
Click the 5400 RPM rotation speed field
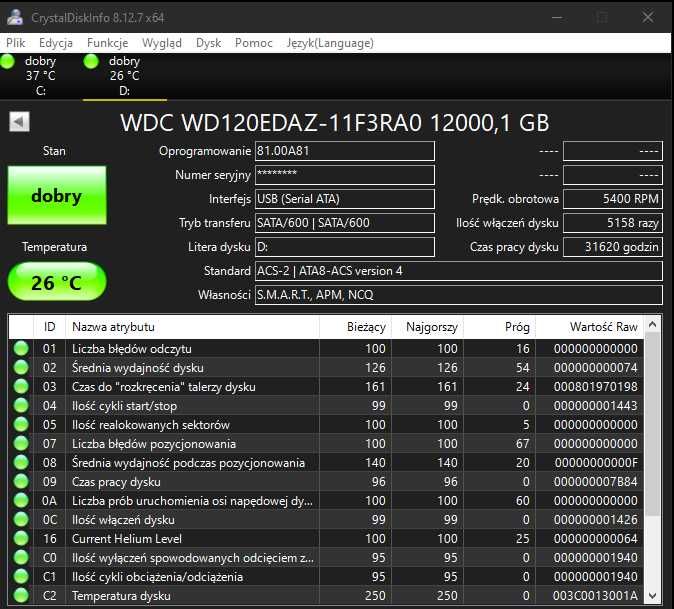613,199
